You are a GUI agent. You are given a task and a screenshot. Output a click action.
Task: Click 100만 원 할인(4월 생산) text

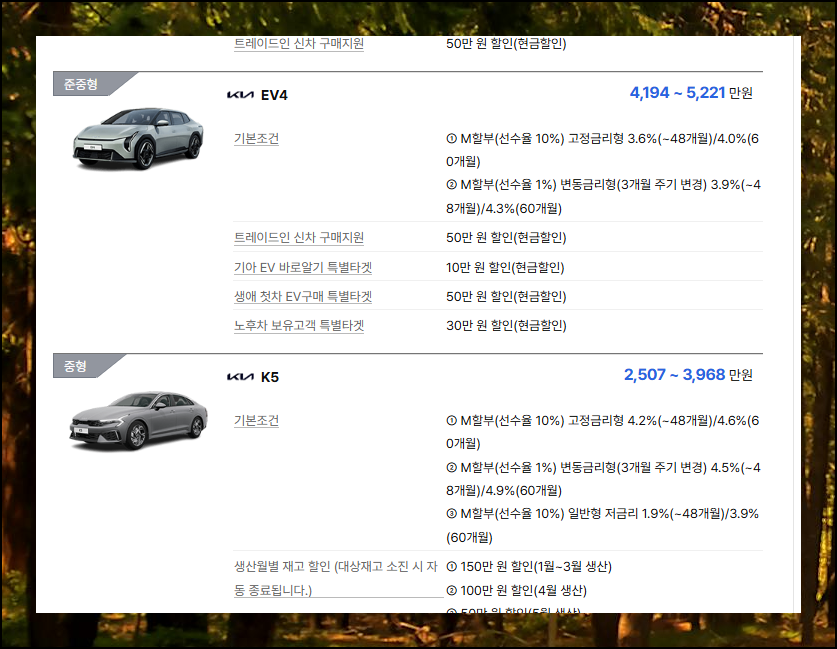516,590
